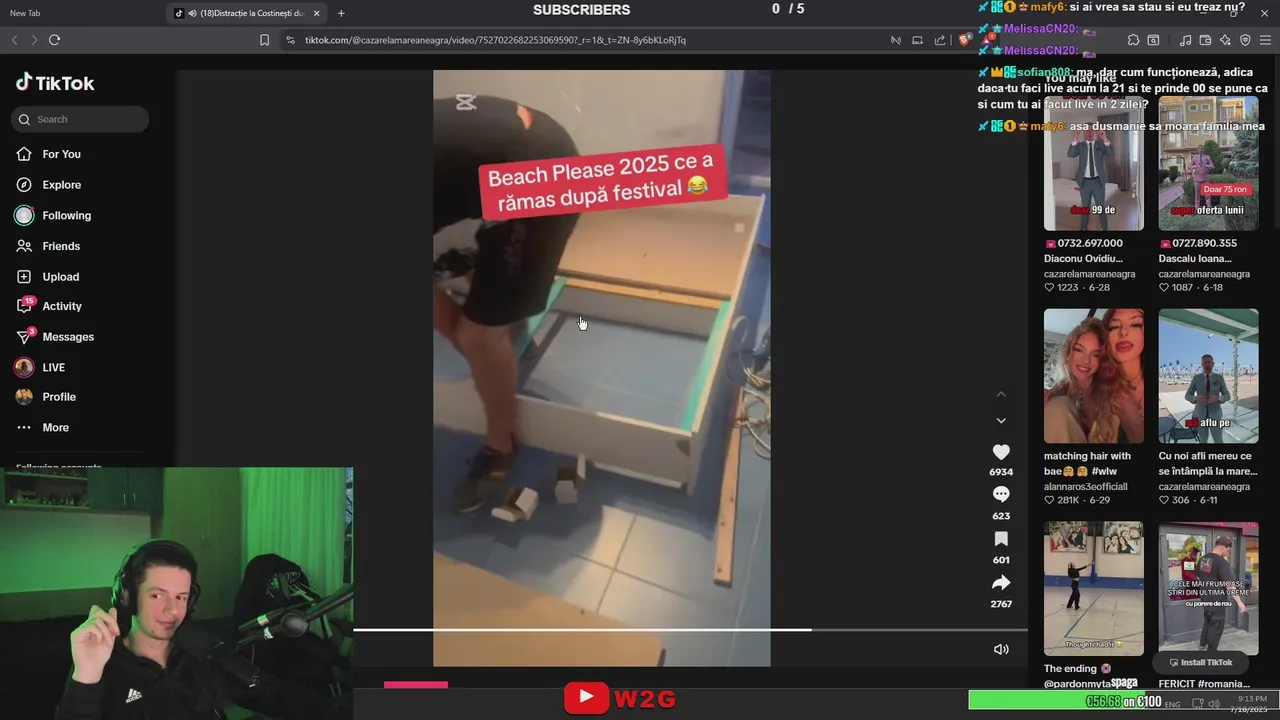Click the playing TikTok video

tap(601, 368)
